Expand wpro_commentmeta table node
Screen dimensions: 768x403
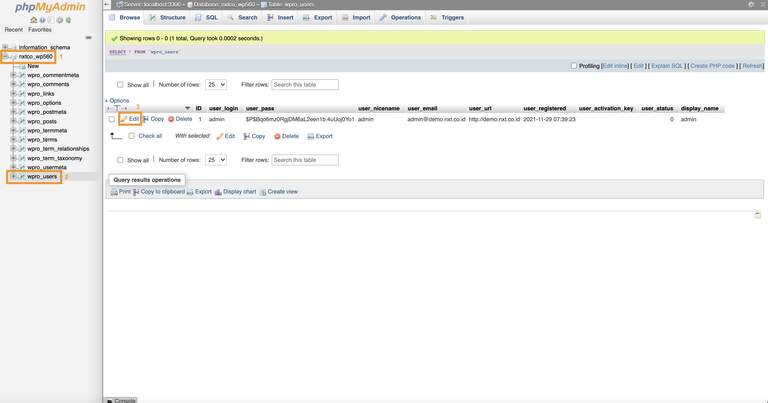pyautogui.click(x=13, y=75)
